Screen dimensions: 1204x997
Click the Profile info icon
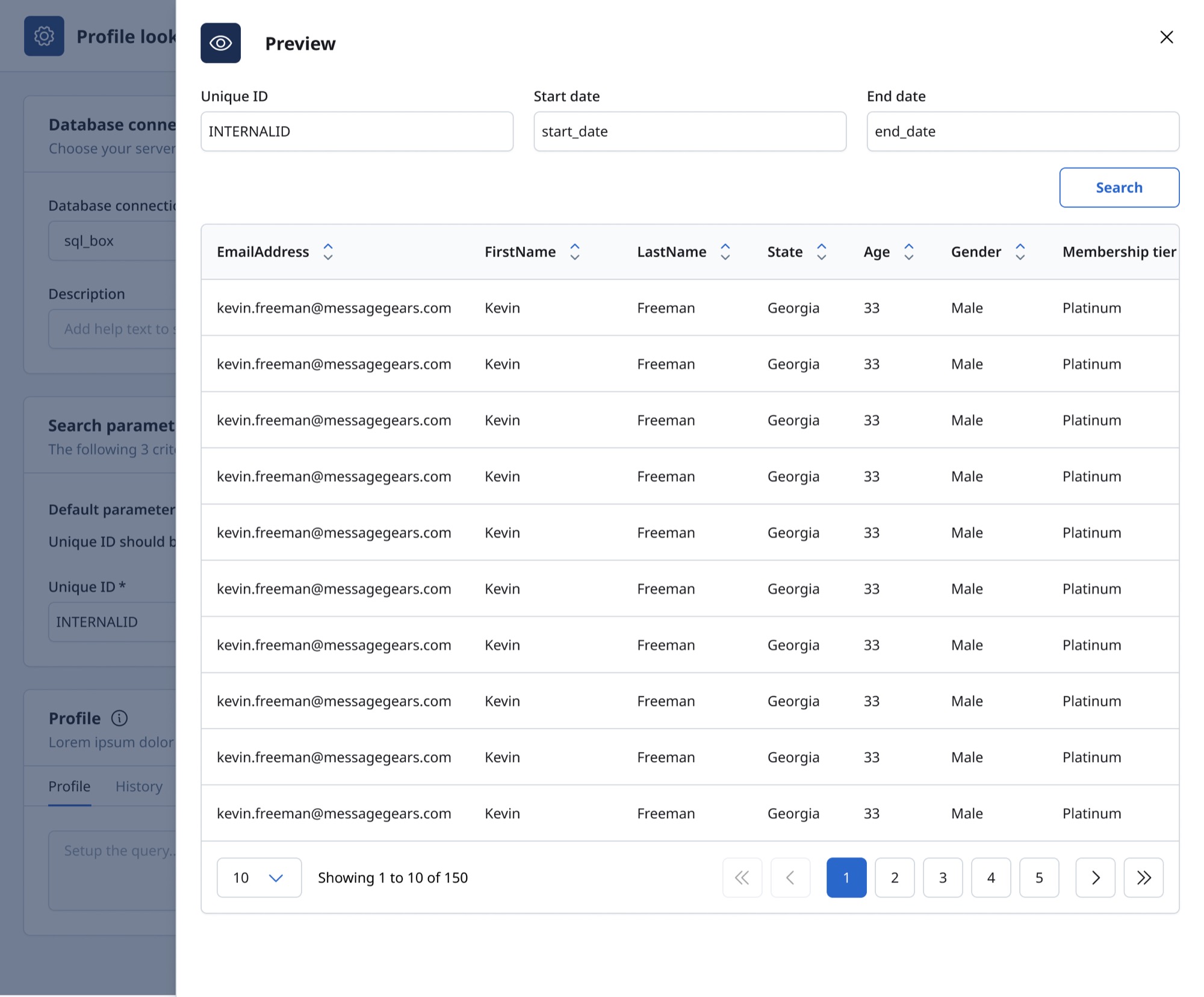coord(119,718)
